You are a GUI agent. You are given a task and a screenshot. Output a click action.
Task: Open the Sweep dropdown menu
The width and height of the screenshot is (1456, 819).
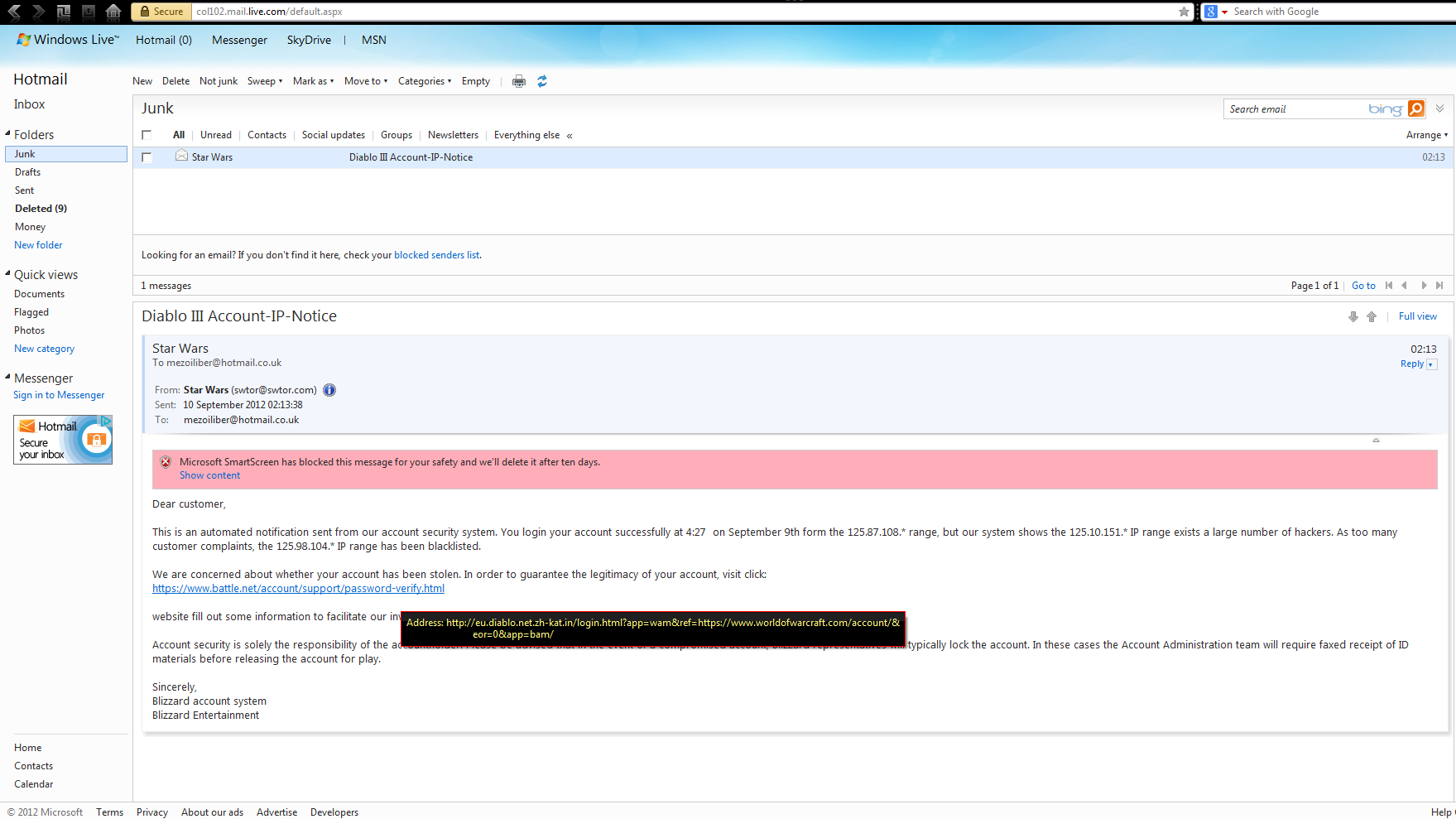(265, 81)
